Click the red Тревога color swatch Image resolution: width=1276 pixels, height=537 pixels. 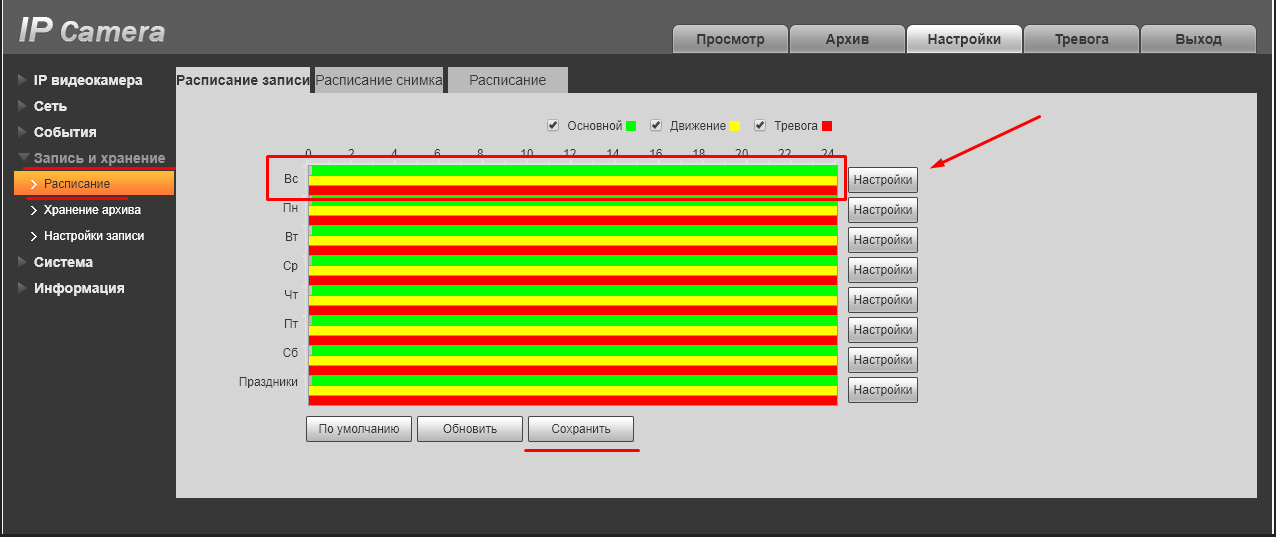[826, 126]
